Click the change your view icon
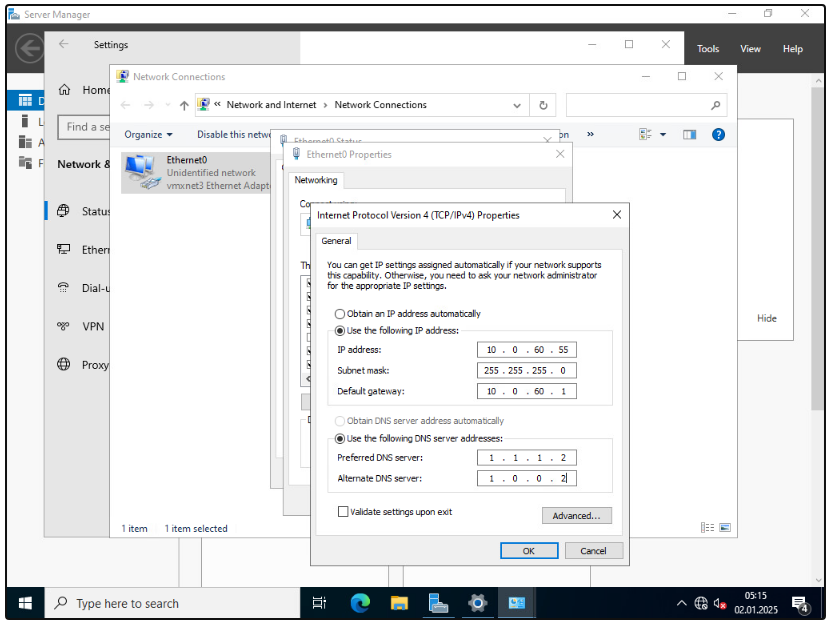 (x=645, y=134)
